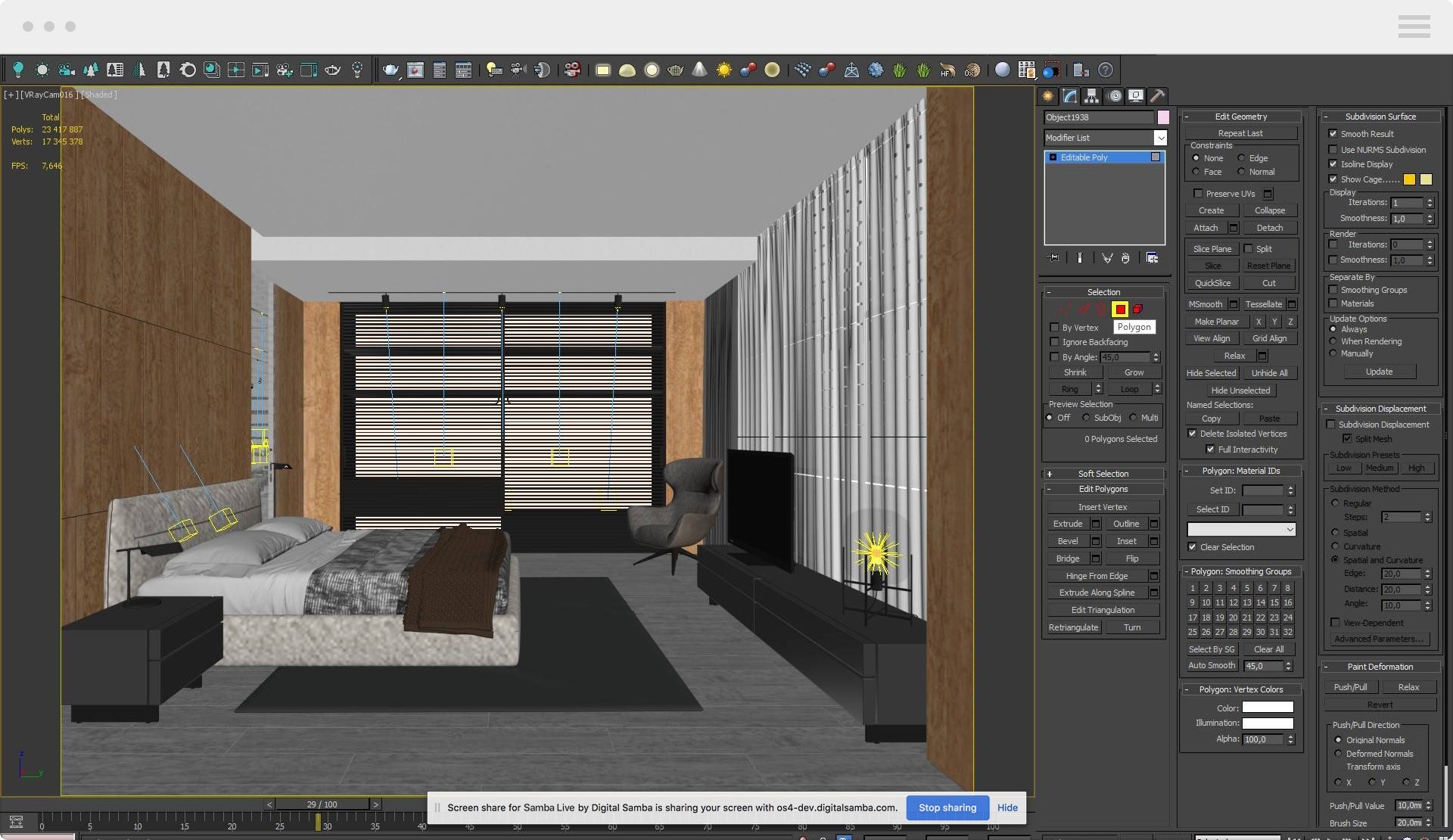The height and width of the screenshot is (840, 1453).
Task: Toggle Ignore Backfacing checkbox
Action: tap(1054, 342)
